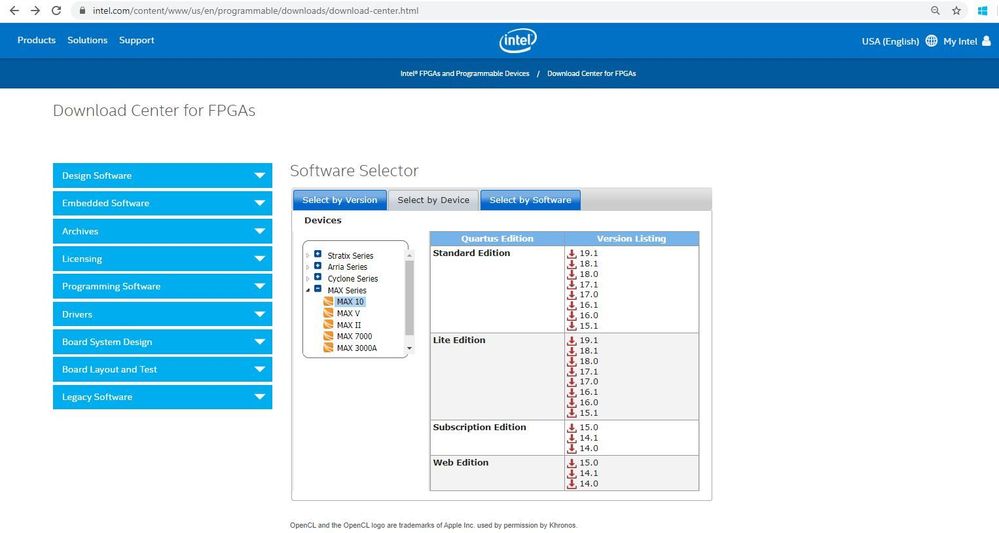Image resolution: width=999 pixels, height=533 pixels.
Task: Click the device tree scrollbar thumb
Action: (x=409, y=297)
